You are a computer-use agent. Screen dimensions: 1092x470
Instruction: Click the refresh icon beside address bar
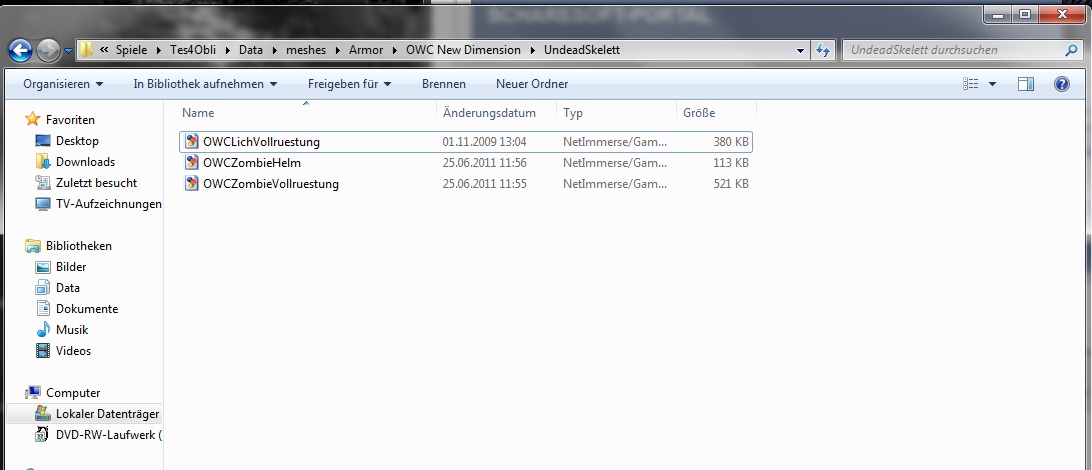[x=824, y=50]
